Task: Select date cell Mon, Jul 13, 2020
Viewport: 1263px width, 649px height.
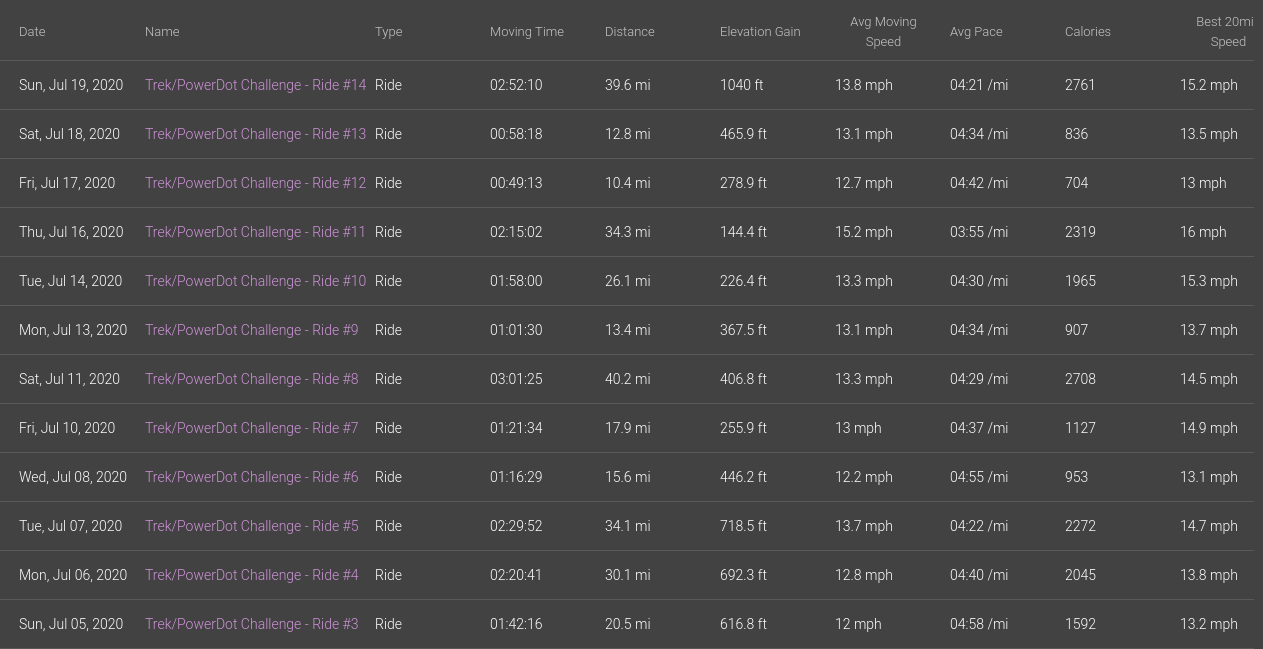Action: point(73,330)
